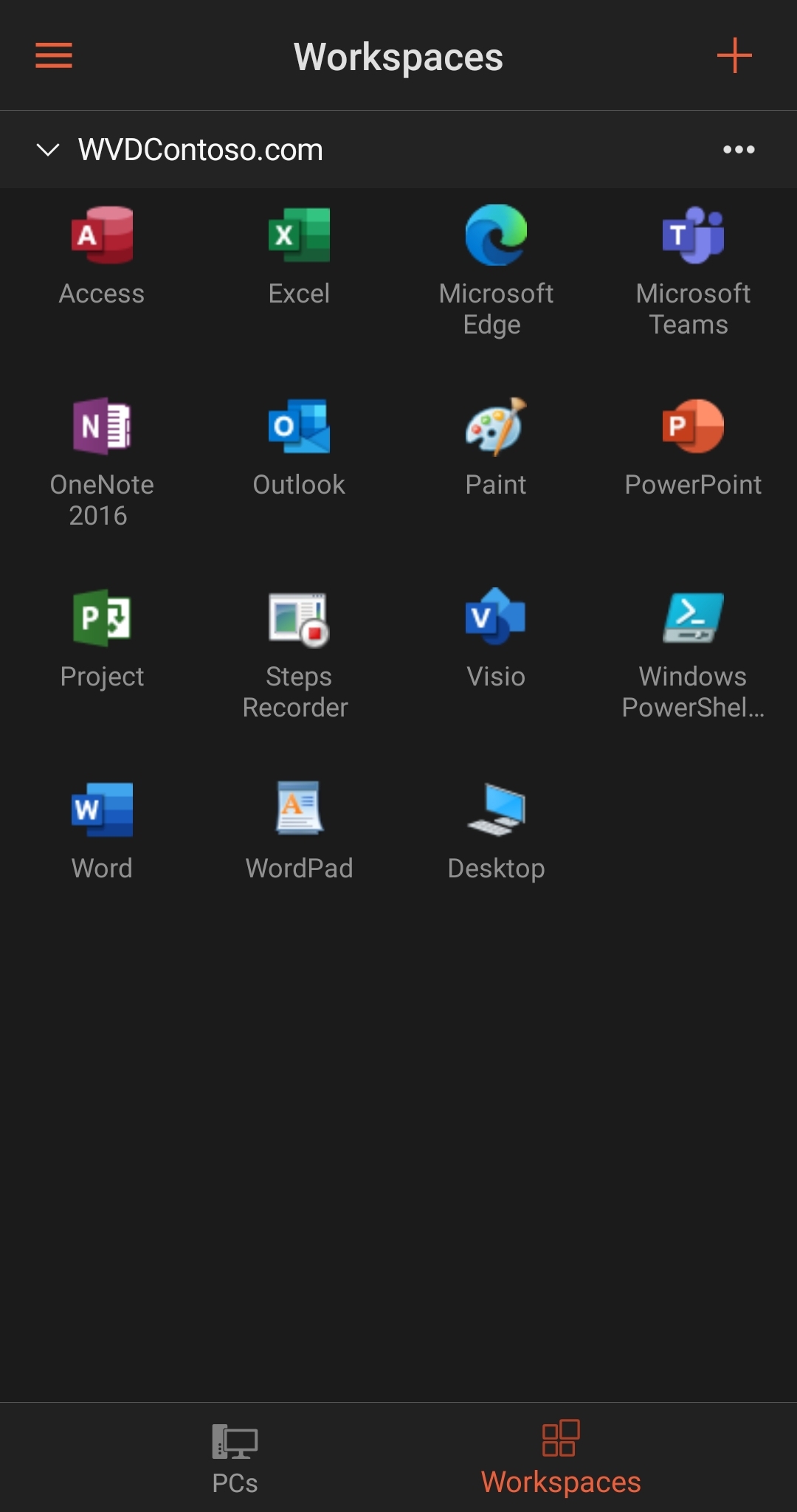Viewport: 797px width, 1512px height.
Task: Open the Paint app icon
Action: pos(496,426)
